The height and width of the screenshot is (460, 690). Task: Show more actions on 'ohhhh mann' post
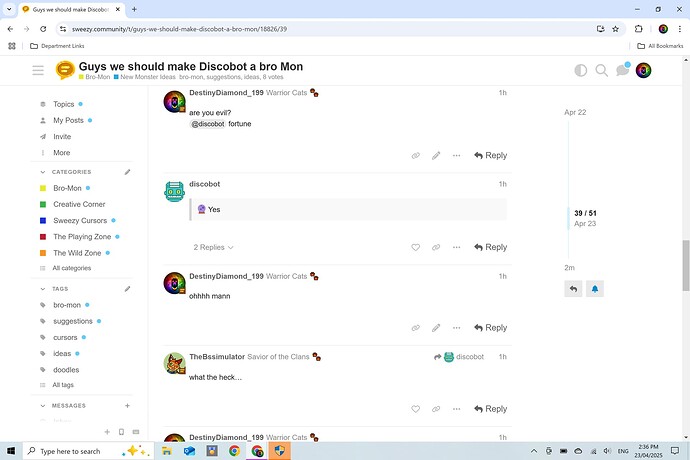click(x=456, y=328)
